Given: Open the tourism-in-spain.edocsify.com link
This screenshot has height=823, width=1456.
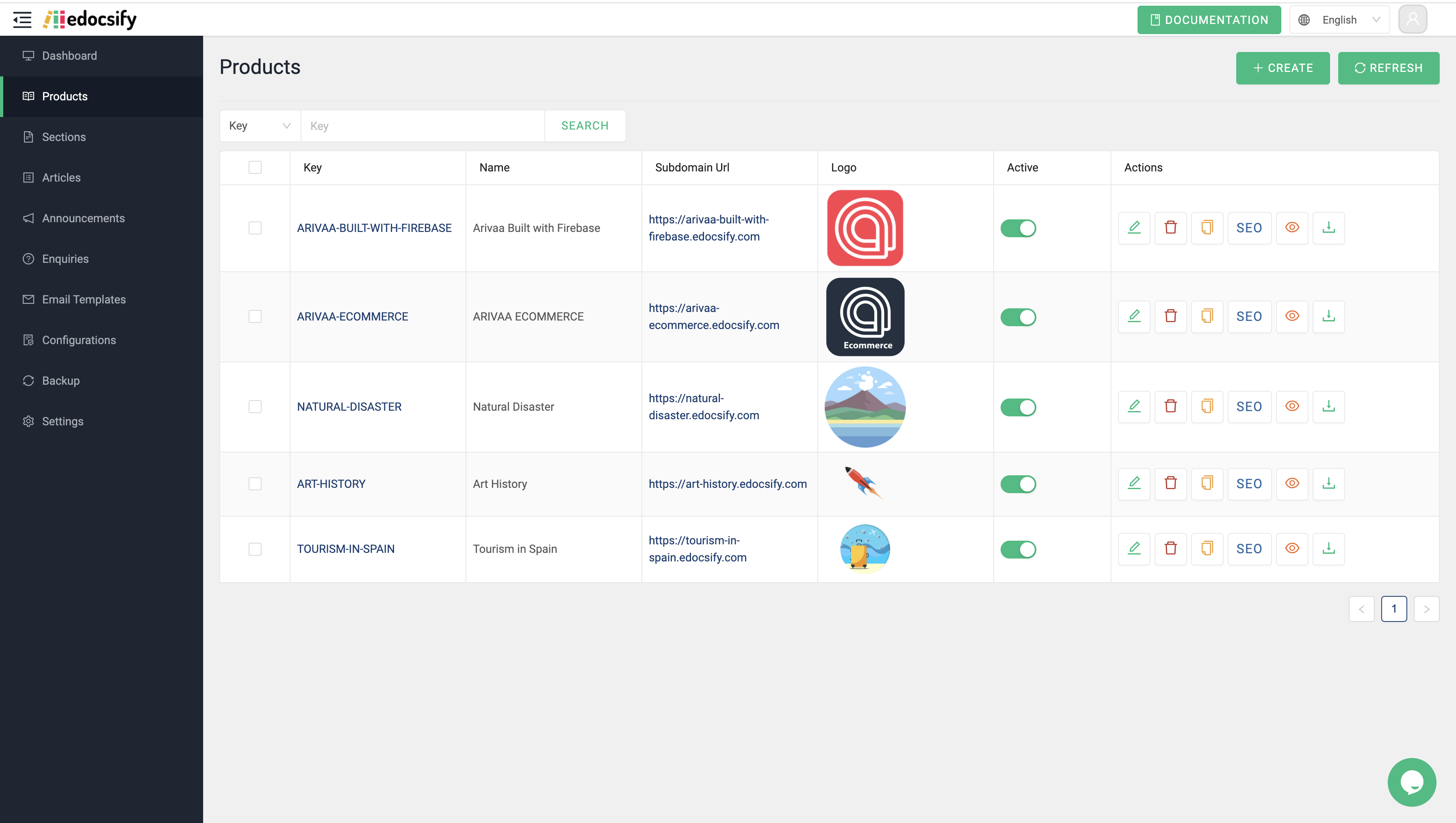Looking at the screenshot, I should (x=697, y=549).
